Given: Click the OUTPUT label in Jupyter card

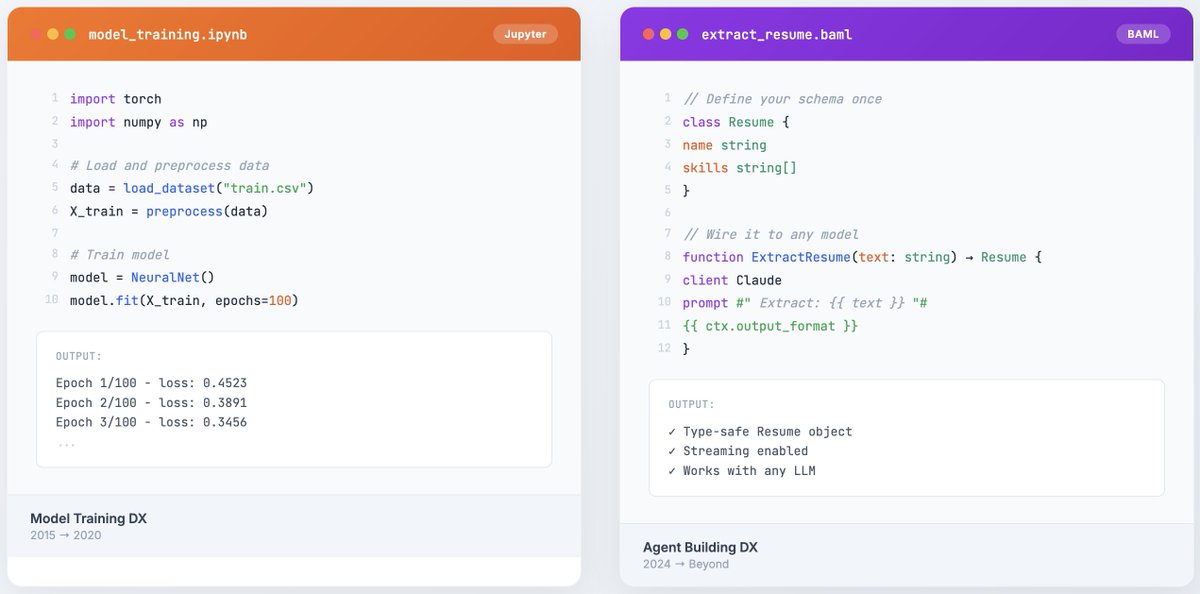Looking at the screenshot, I should click(x=78, y=356).
